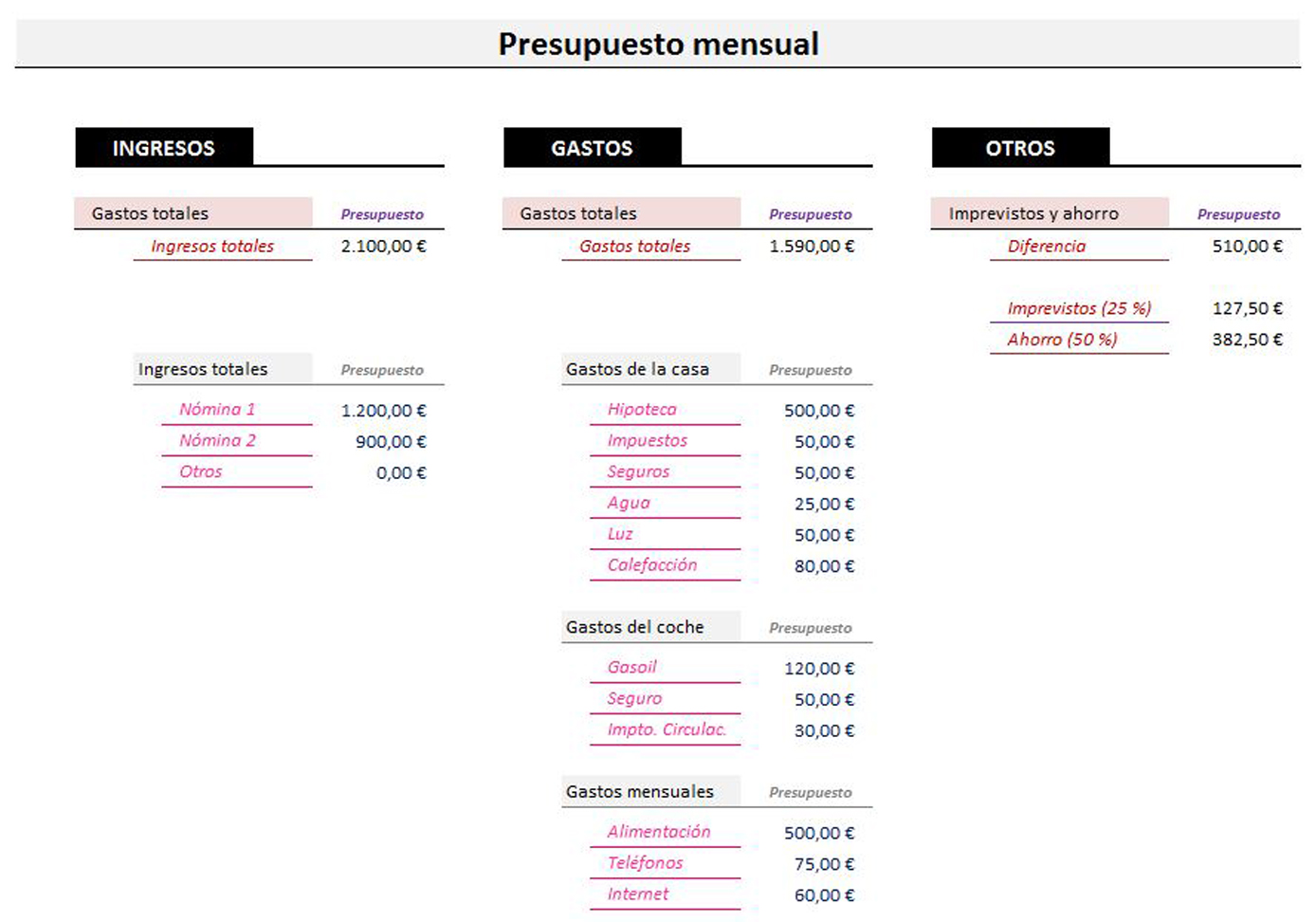
Task: Select the Impuestos 50,00 € value
Action: (x=824, y=442)
